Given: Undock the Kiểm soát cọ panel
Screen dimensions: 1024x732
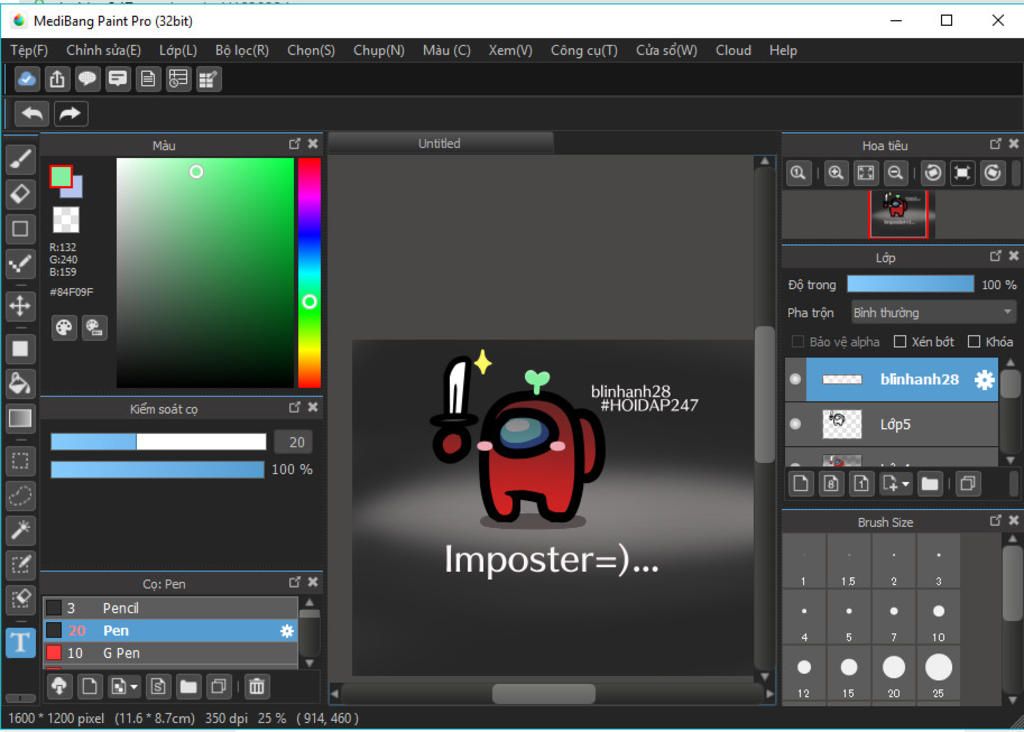Looking at the screenshot, I should 295,407.
